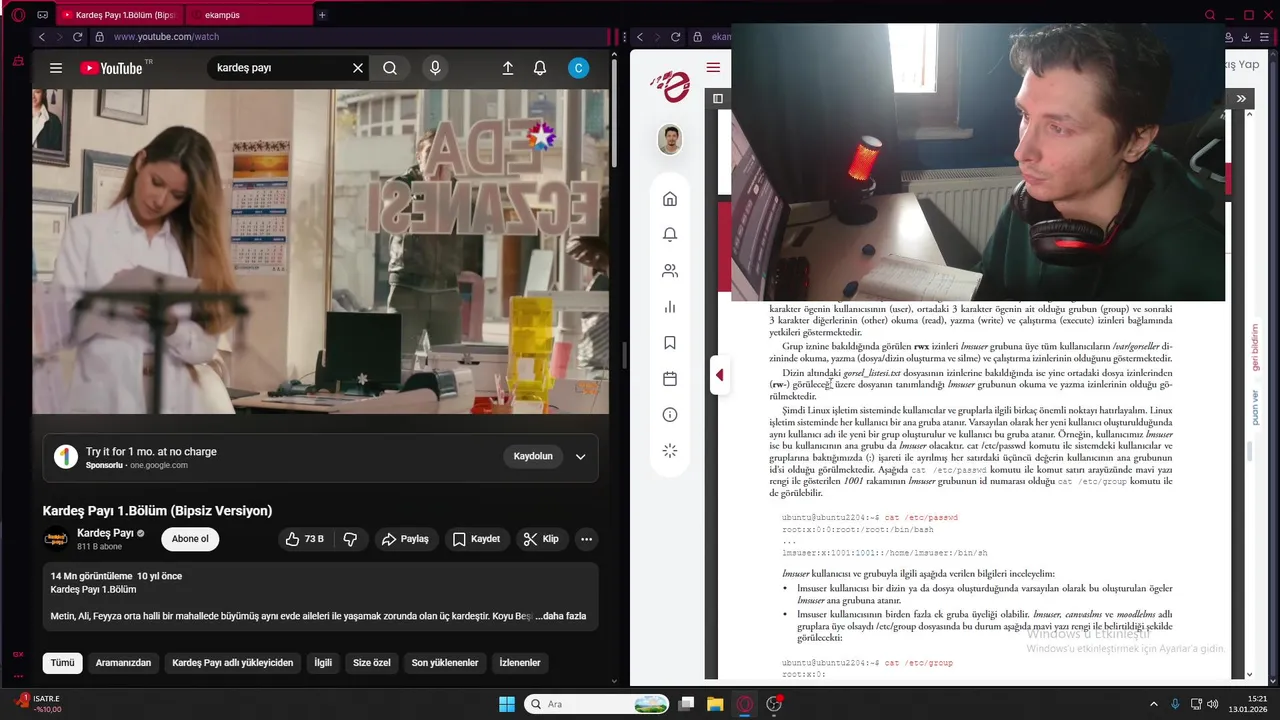Open the YouTube hamburger guide menu
Viewport: 1280px width, 720px height.
tap(56, 68)
